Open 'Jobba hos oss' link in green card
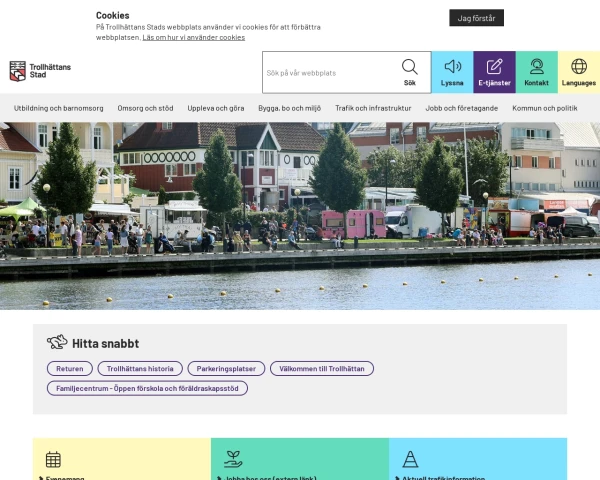600x480 pixels. click(270, 478)
